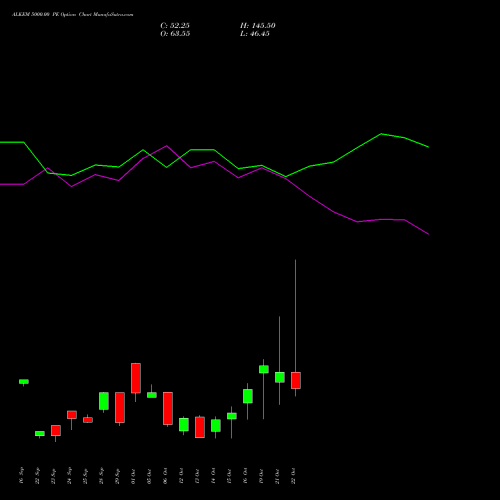Click the 06 Oct date label
Screen dimensions: 500x500
[x=166, y=476]
